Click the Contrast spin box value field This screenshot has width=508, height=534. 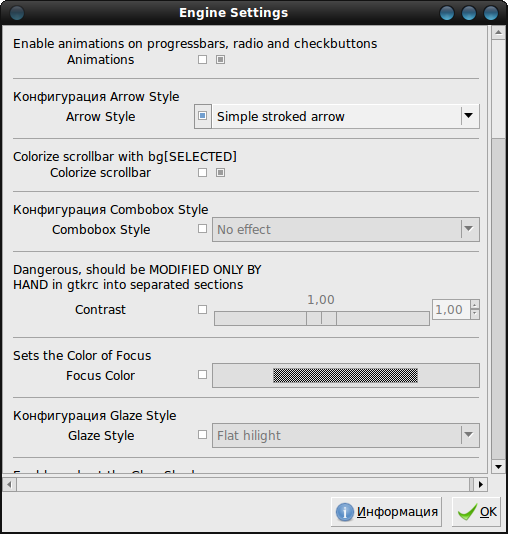pos(451,310)
